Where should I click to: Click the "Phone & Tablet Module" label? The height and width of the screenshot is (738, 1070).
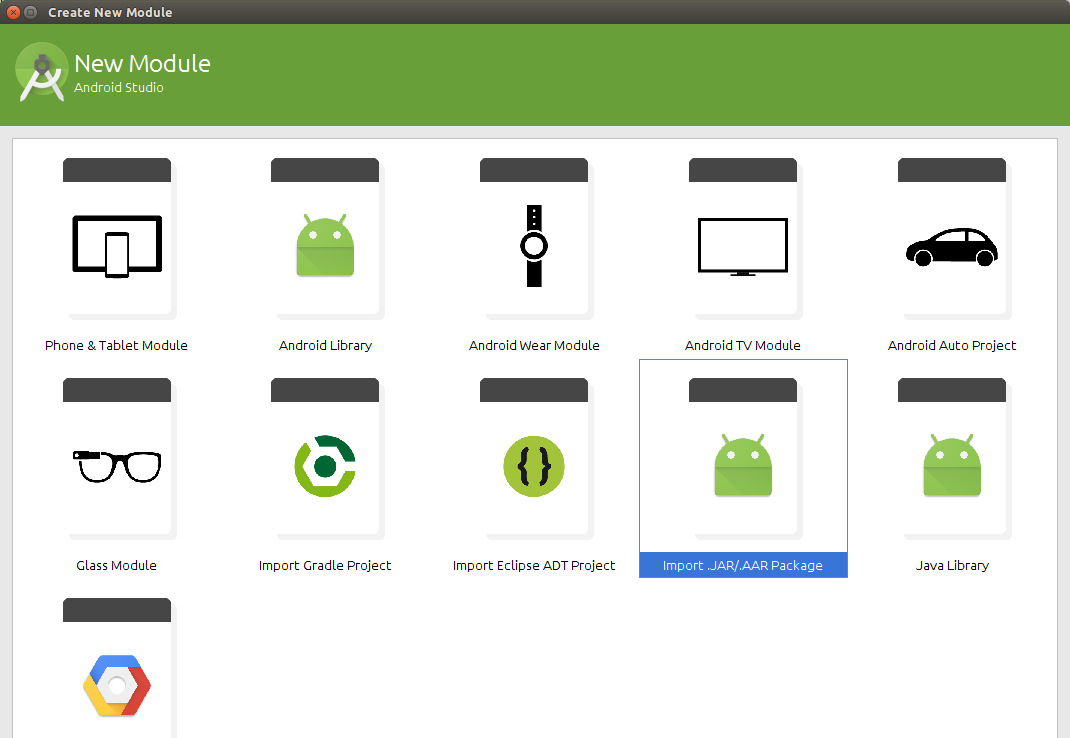tap(116, 345)
